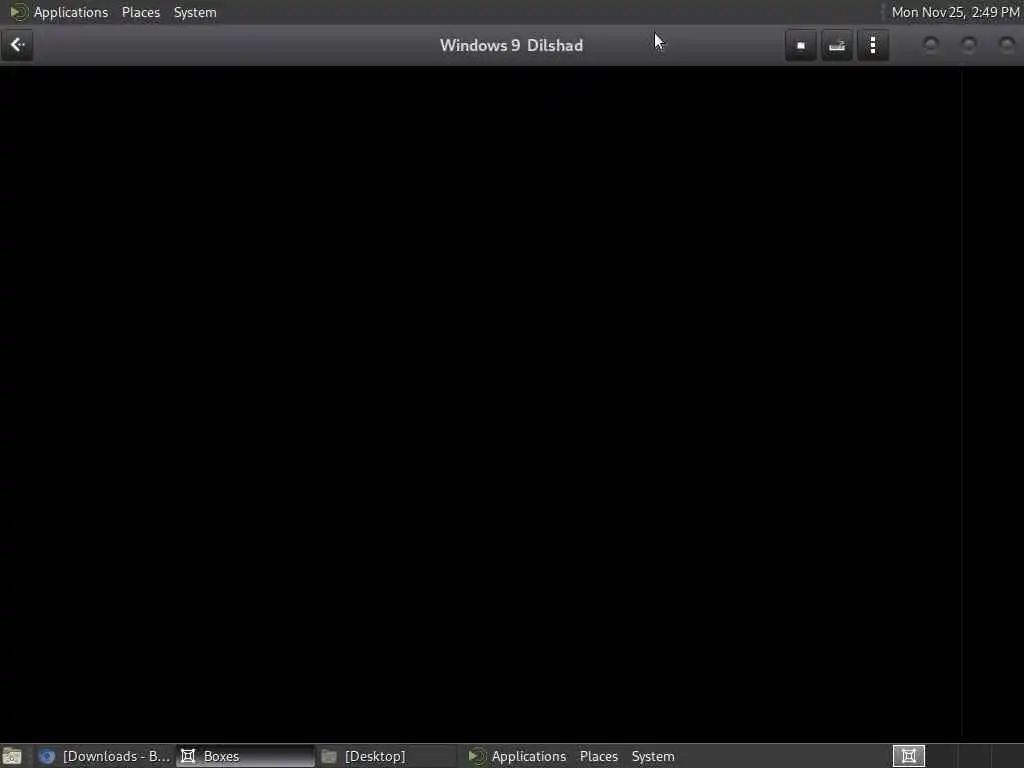
Task: Open the keyboard shortcuts button in Boxes header
Action: pos(837,45)
